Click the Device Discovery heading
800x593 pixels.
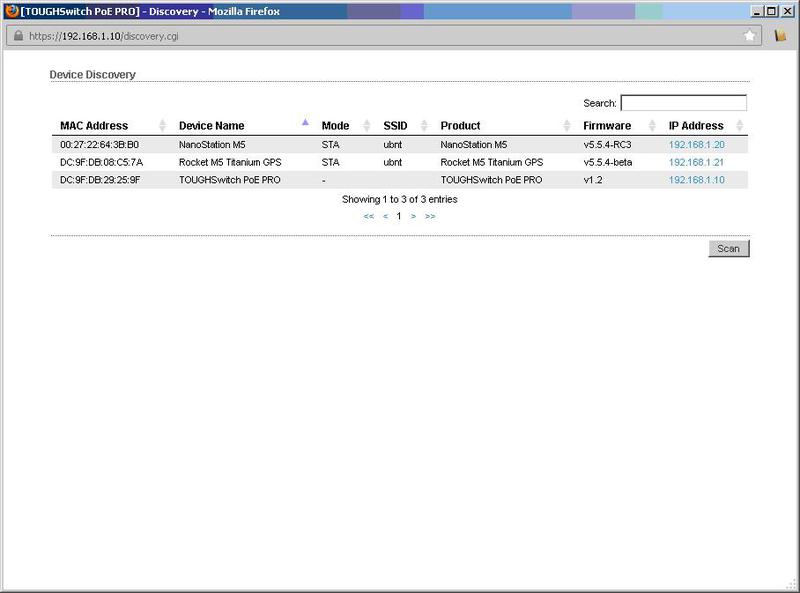tap(92, 75)
